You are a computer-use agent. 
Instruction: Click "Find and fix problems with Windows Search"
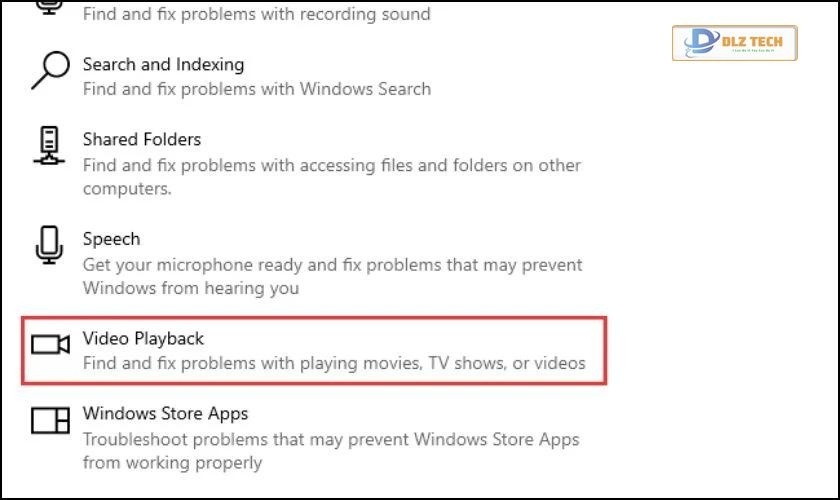coord(256,89)
